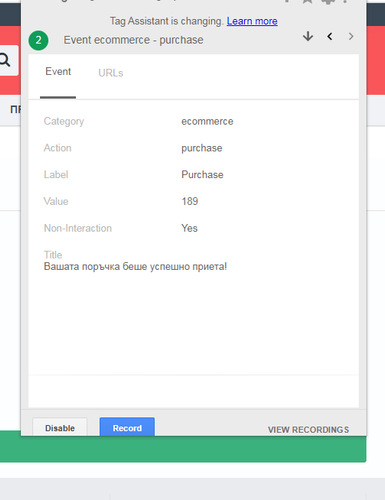Click the title text 'Вашата поръчка беше успешно приета!'
The width and height of the screenshot is (385, 500).
[x=135, y=267]
